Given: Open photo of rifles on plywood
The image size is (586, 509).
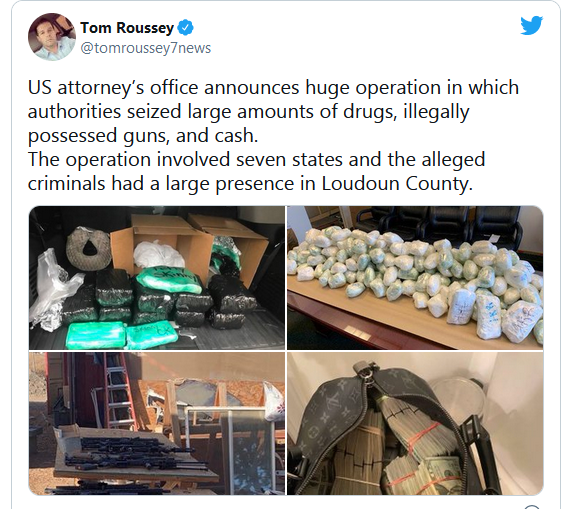Looking at the screenshot, I should pyautogui.click(x=157, y=423).
